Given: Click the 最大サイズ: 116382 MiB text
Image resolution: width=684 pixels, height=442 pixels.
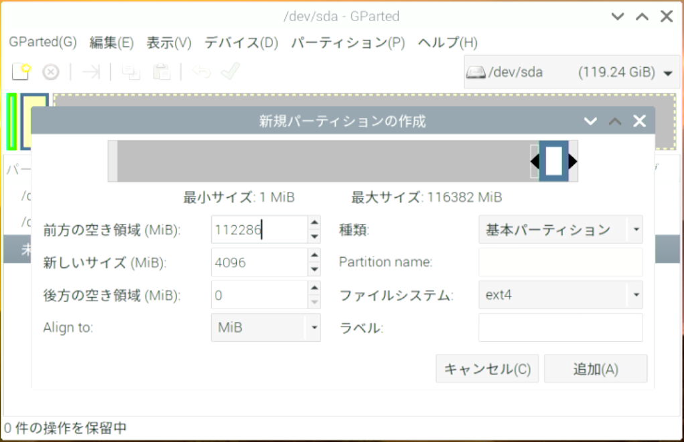Looking at the screenshot, I should (x=427, y=197).
